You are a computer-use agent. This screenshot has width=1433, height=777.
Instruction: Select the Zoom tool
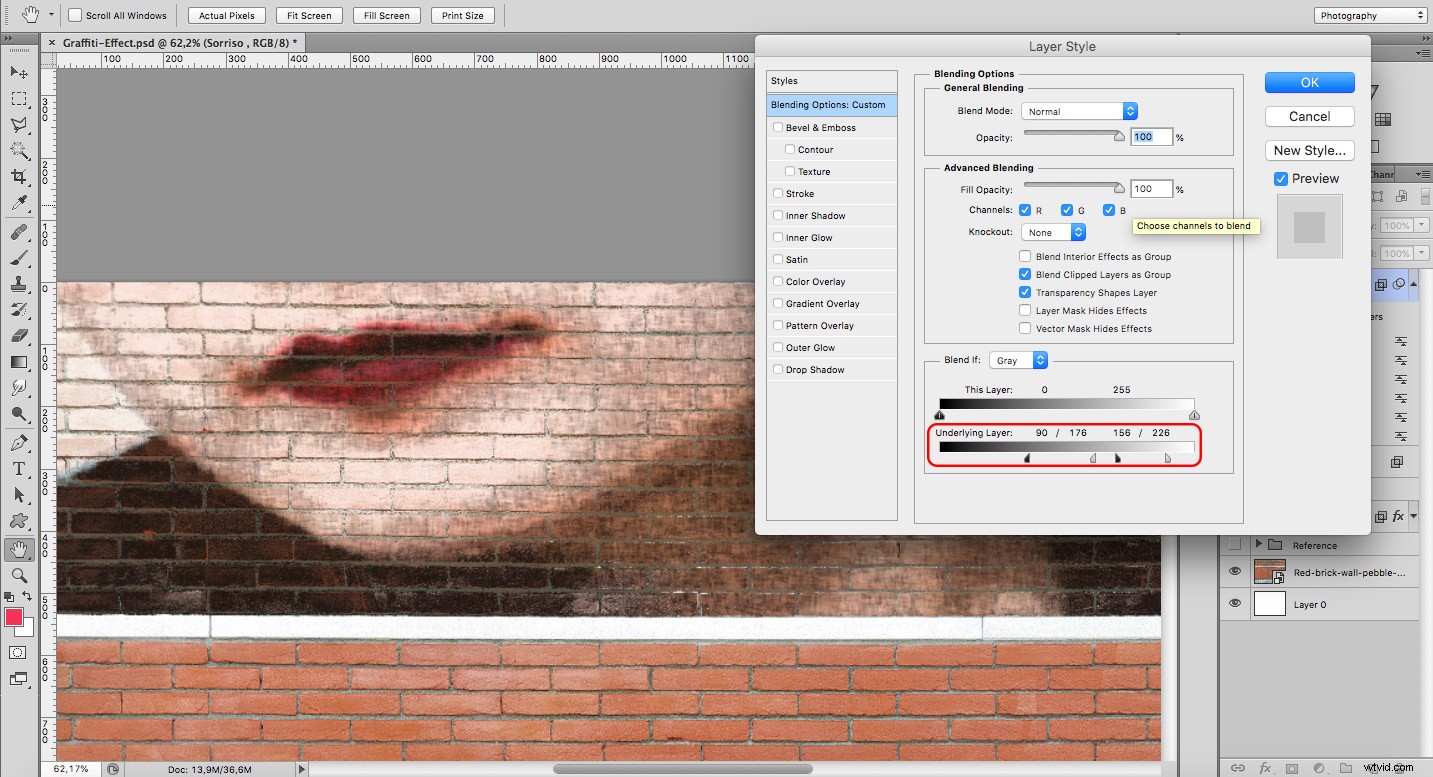[x=18, y=575]
